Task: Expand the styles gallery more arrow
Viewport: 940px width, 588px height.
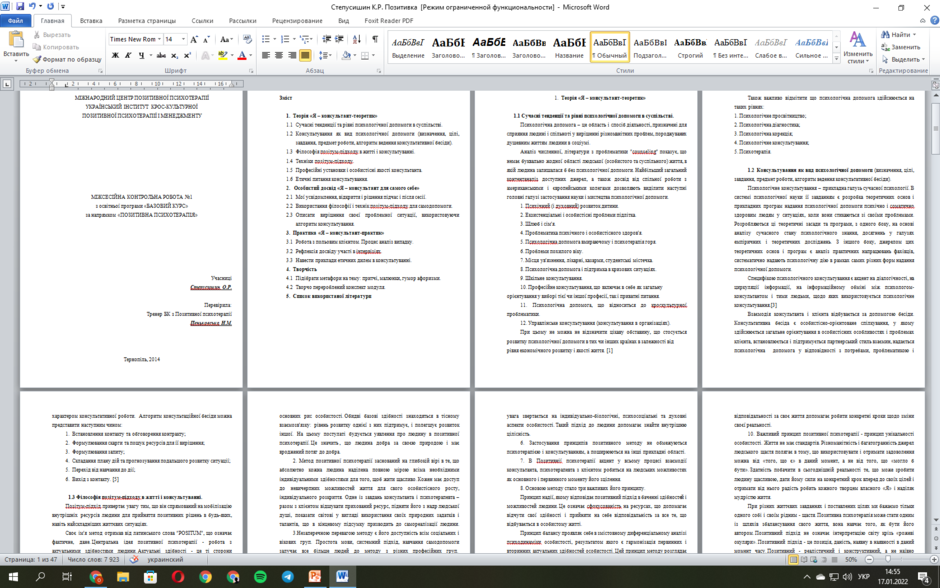Action: click(836, 58)
